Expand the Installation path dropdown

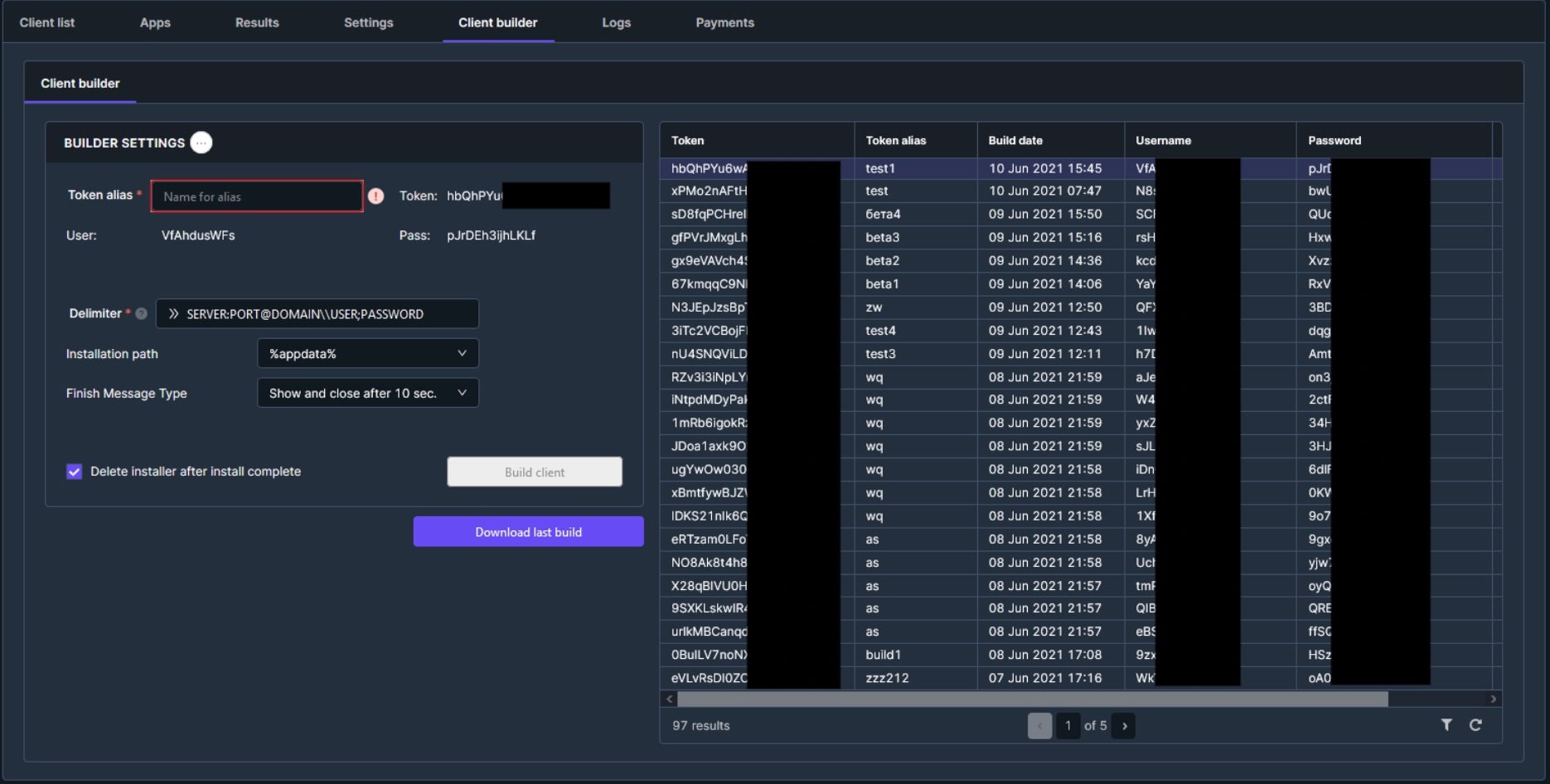tap(368, 354)
